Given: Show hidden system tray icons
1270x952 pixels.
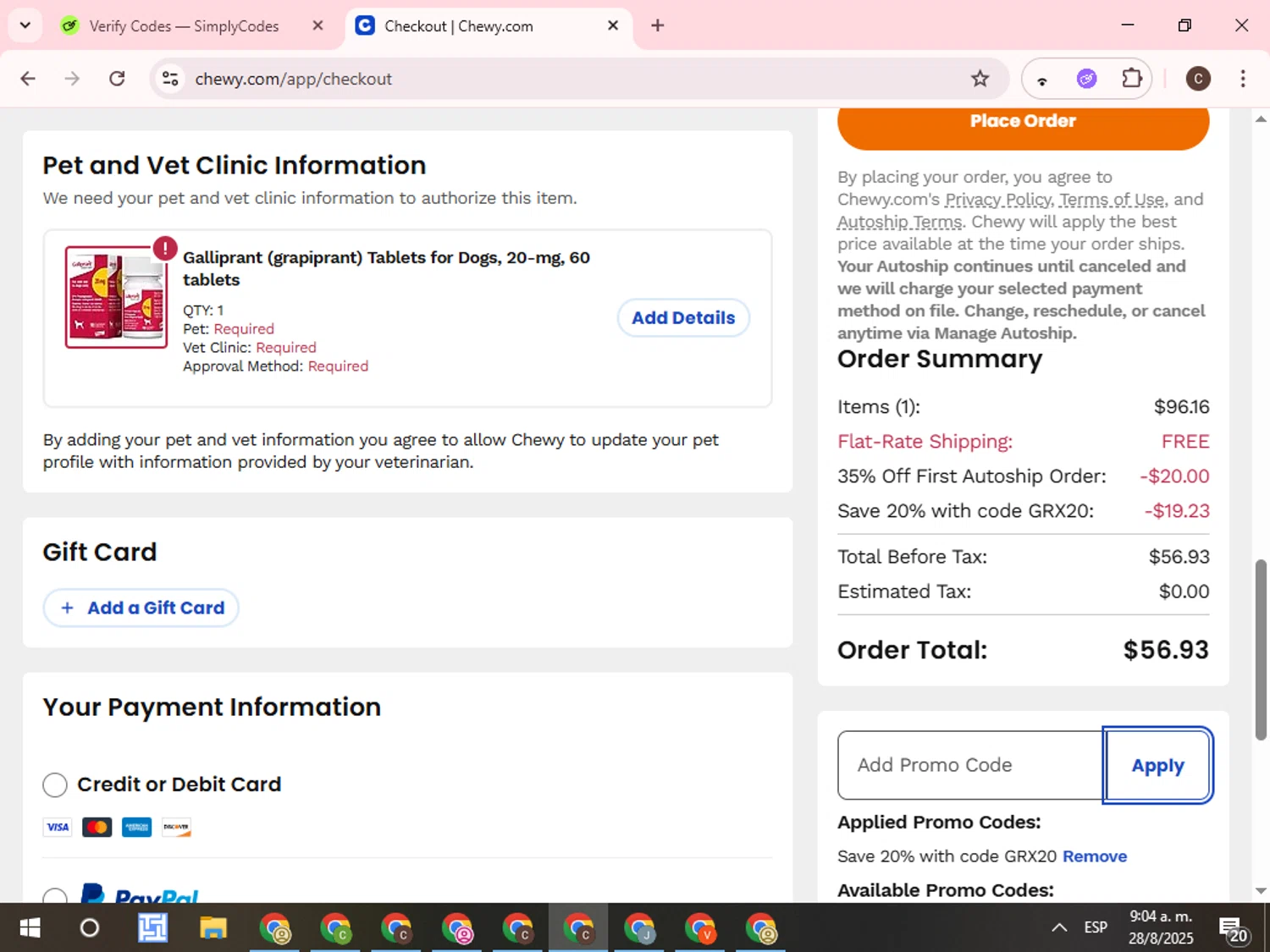Looking at the screenshot, I should (x=1058, y=927).
